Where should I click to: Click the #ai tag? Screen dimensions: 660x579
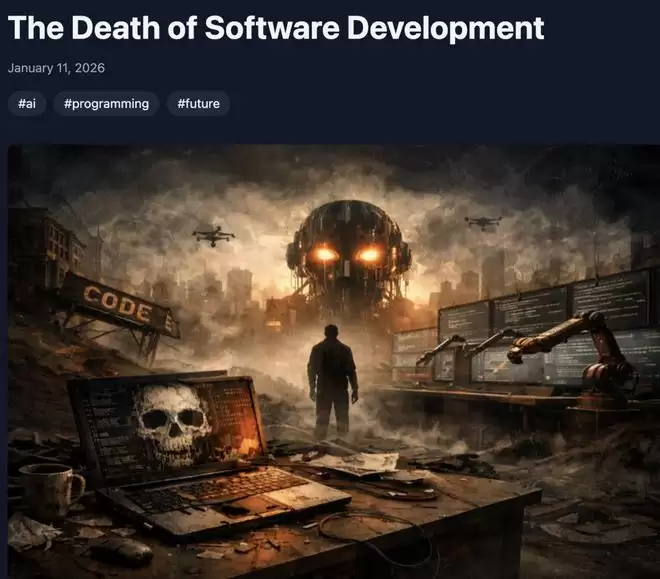click(27, 103)
